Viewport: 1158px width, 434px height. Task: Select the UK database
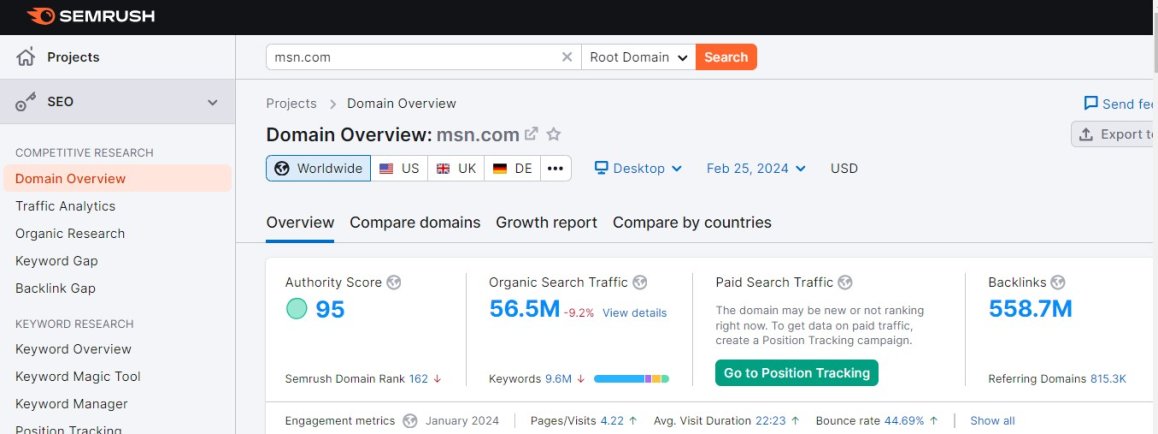click(x=456, y=168)
